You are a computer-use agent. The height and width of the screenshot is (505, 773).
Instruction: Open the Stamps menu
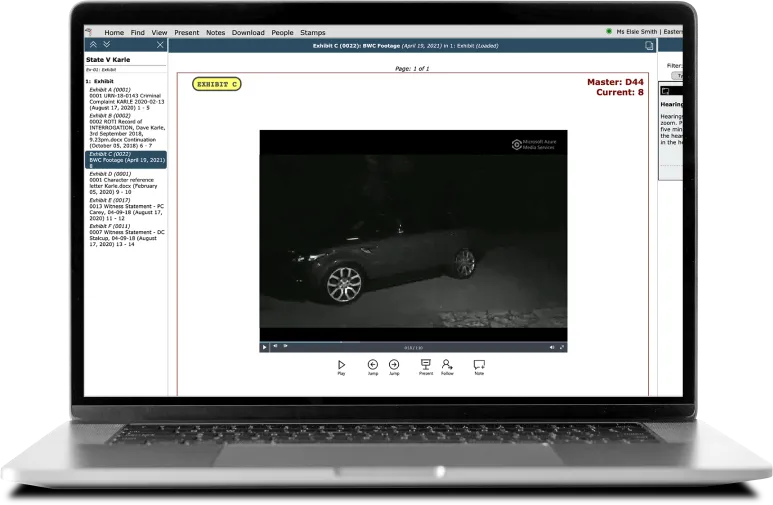(312, 32)
